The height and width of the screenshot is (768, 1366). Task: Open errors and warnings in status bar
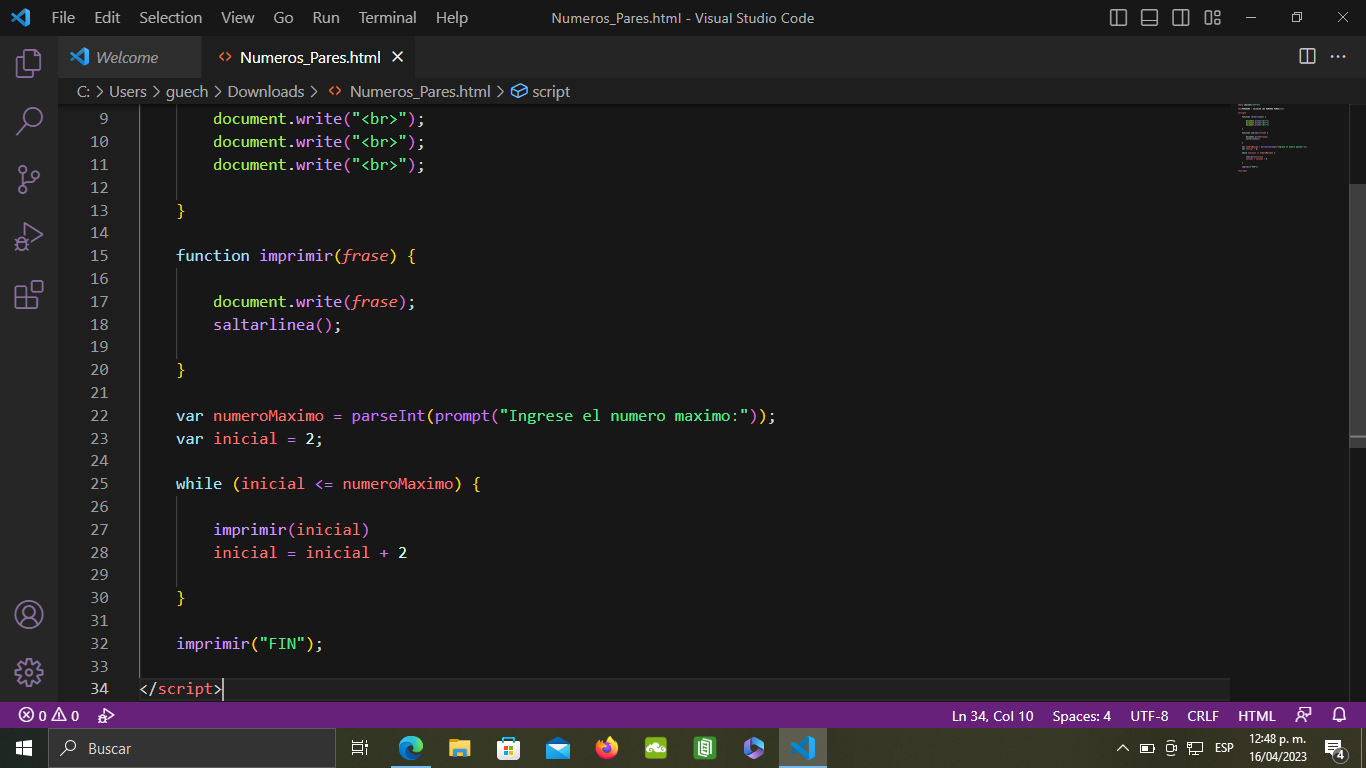tap(49, 716)
